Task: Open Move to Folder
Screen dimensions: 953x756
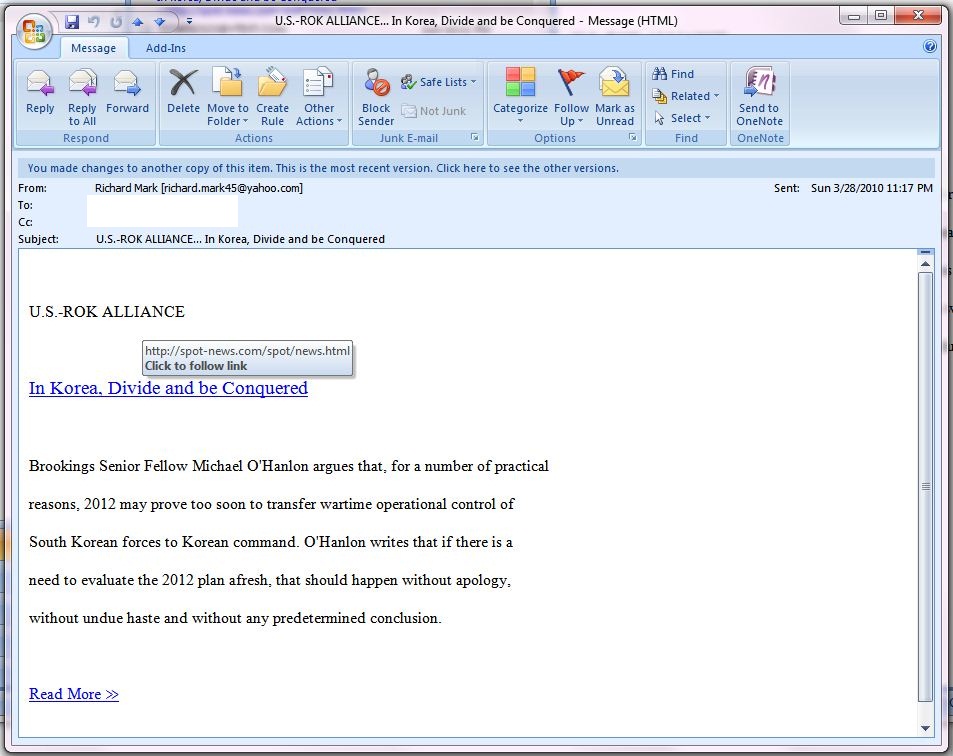Action: 227,97
